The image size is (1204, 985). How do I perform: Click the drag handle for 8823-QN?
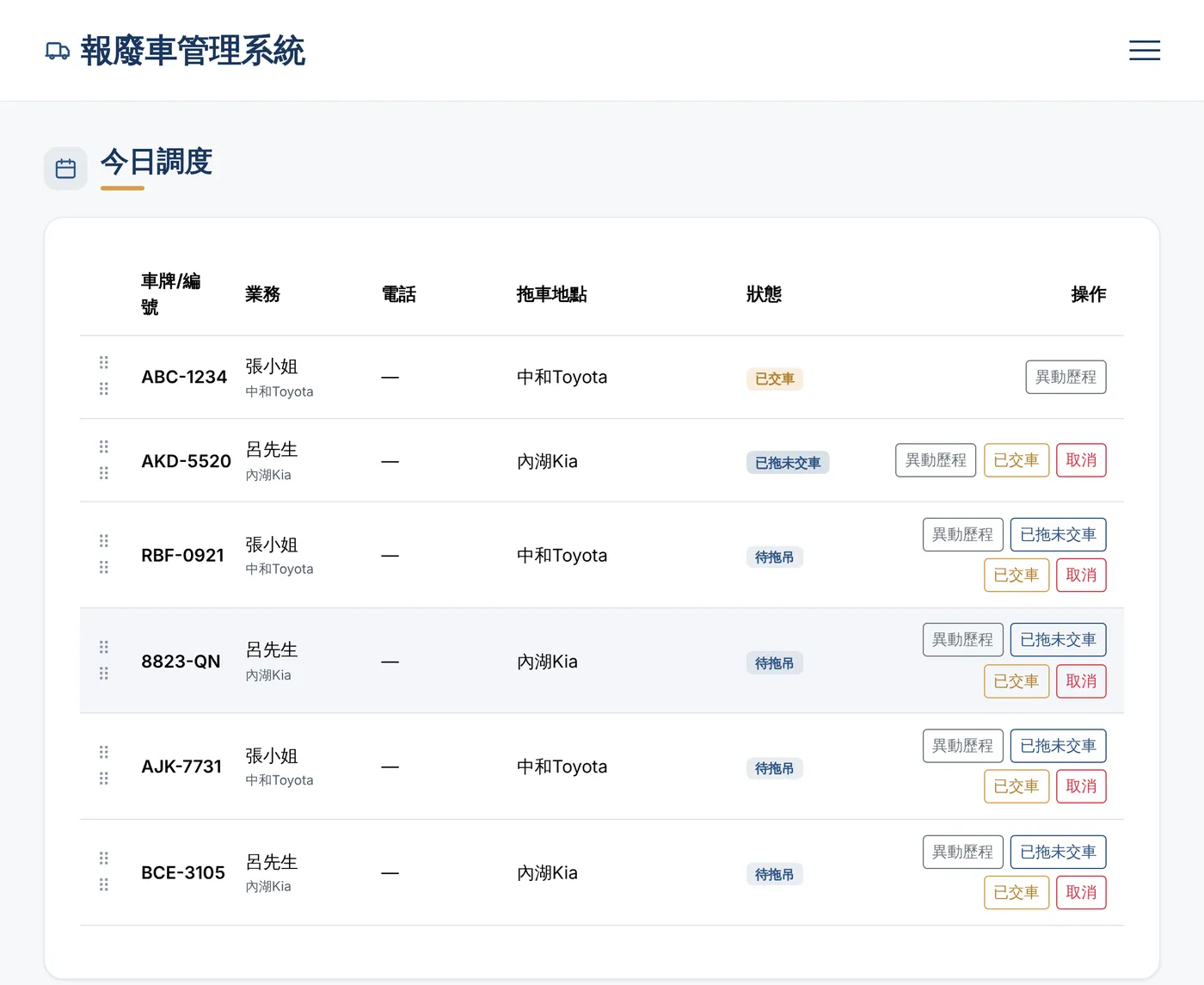pos(104,660)
